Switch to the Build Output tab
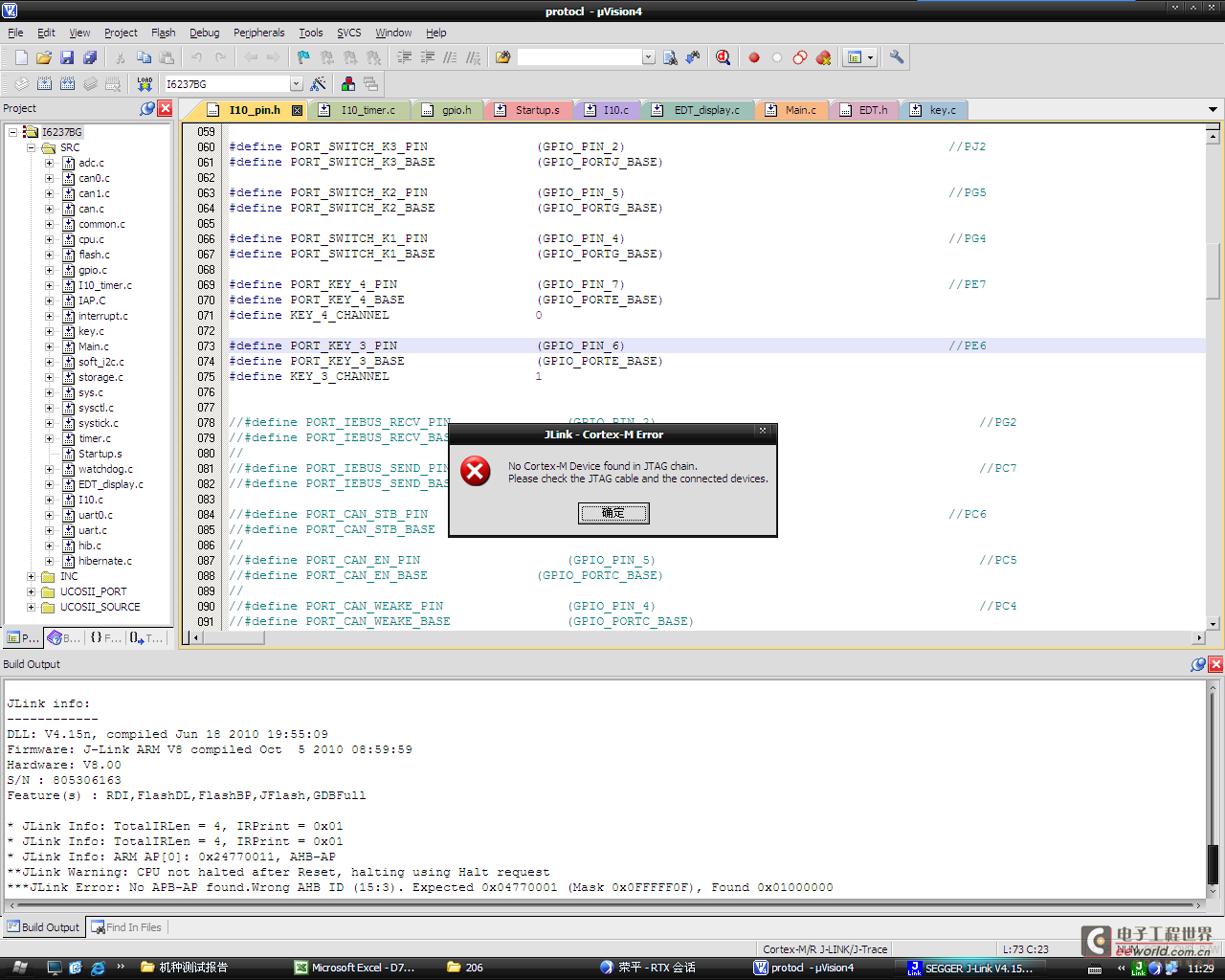The width and height of the screenshot is (1225, 980). tap(43, 927)
